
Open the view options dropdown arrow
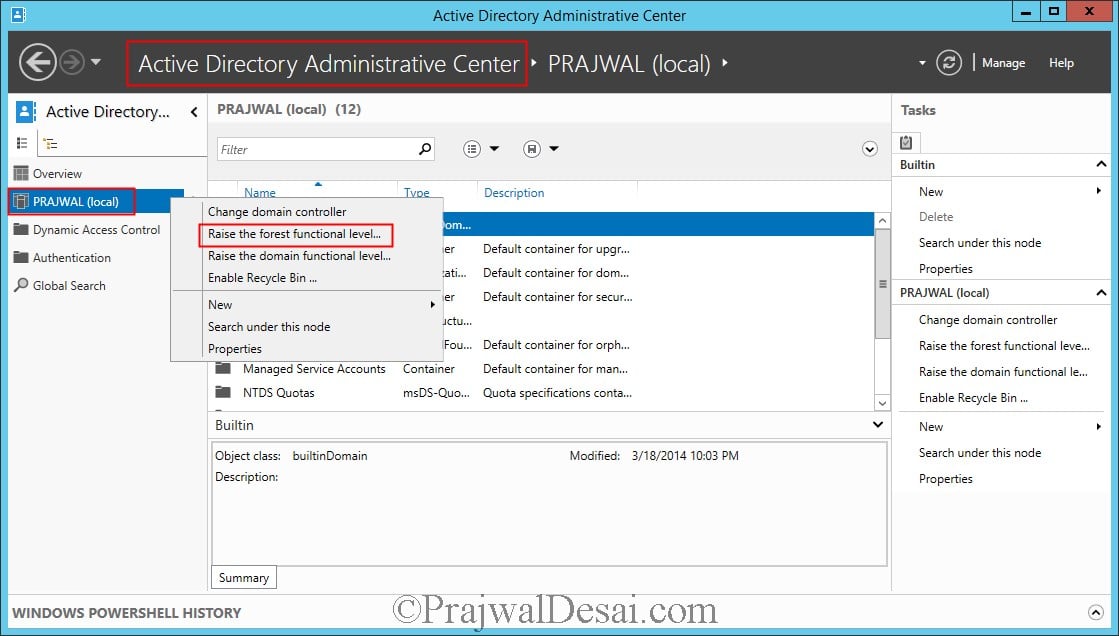(494, 148)
